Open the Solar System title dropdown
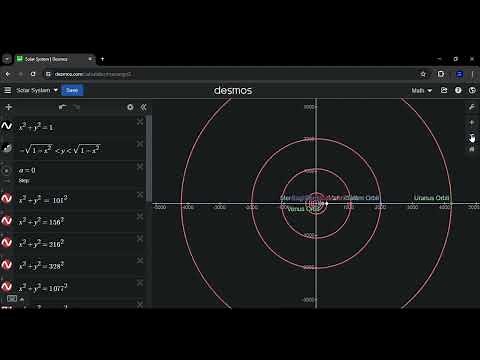480x360 pixels. 37,90
